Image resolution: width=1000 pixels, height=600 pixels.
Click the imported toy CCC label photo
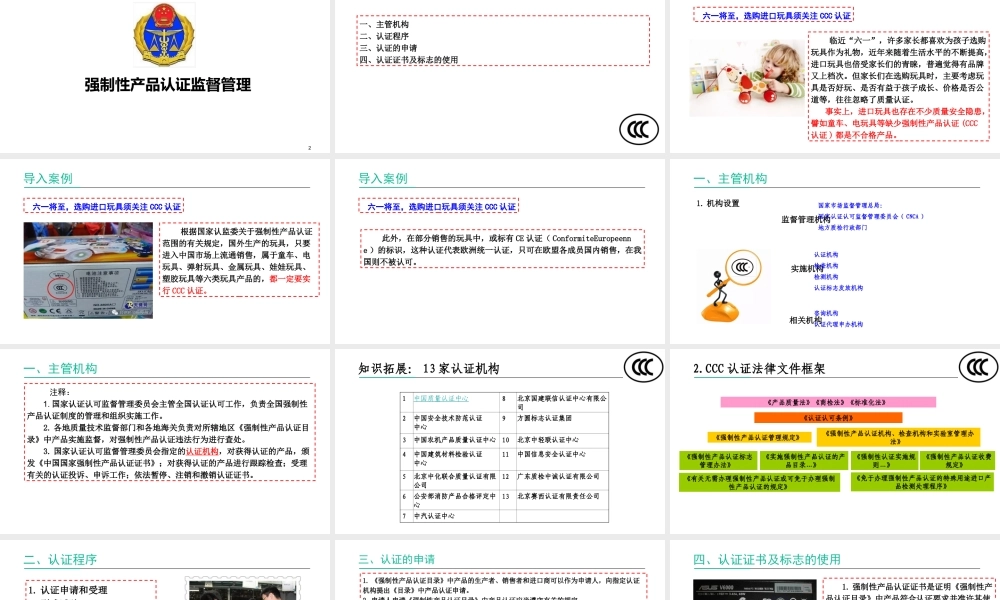[x=87, y=268]
